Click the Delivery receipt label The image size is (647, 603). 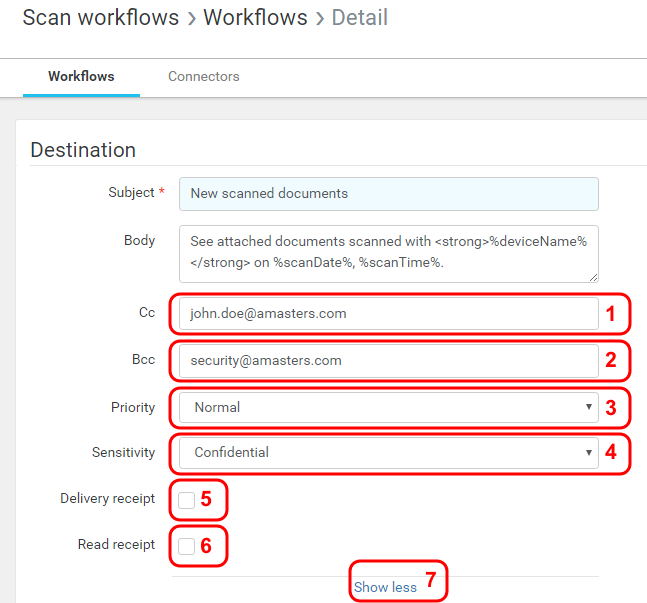(x=107, y=498)
